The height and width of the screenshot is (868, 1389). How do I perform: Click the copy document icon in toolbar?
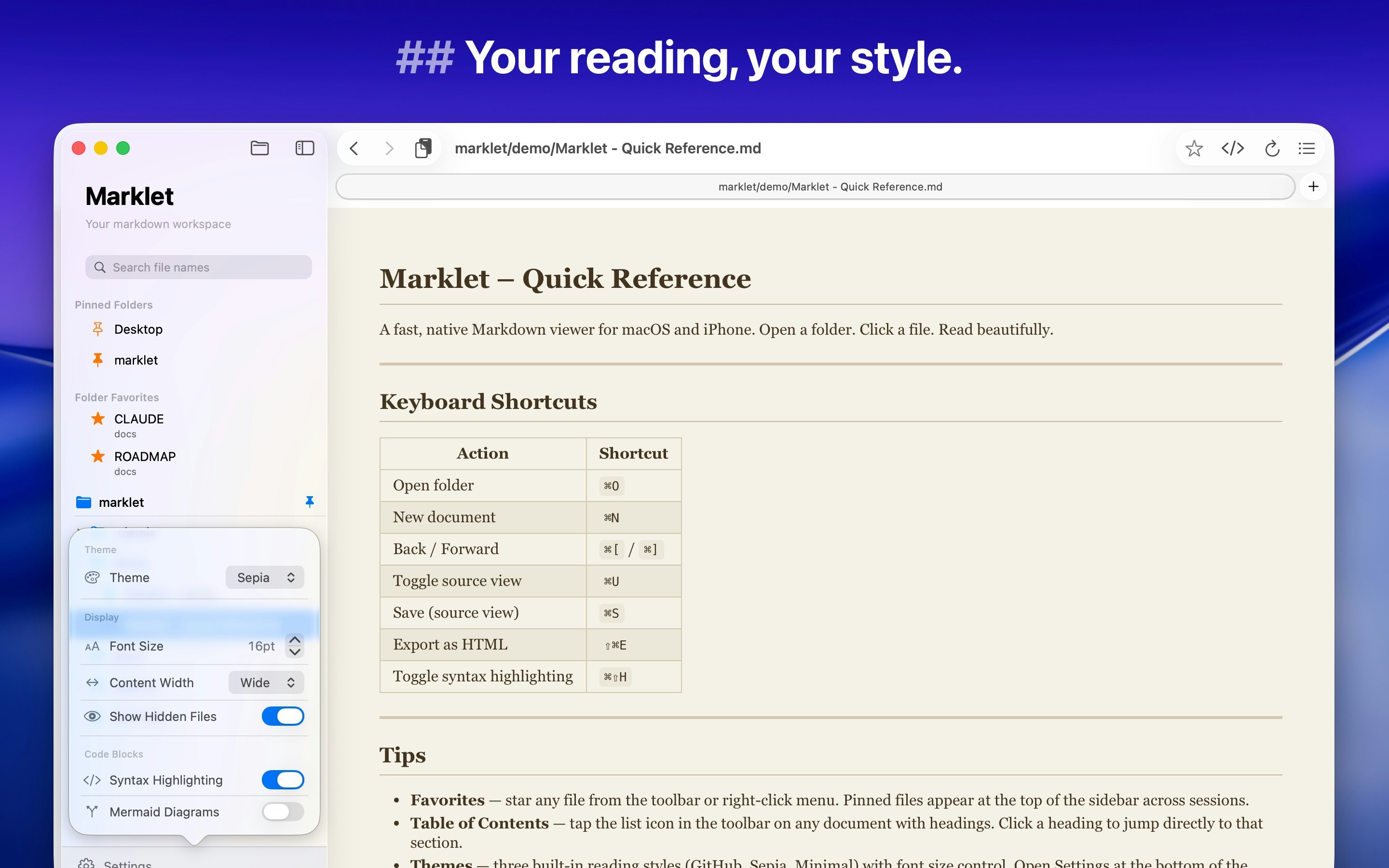pyautogui.click(x=423, y=148)
